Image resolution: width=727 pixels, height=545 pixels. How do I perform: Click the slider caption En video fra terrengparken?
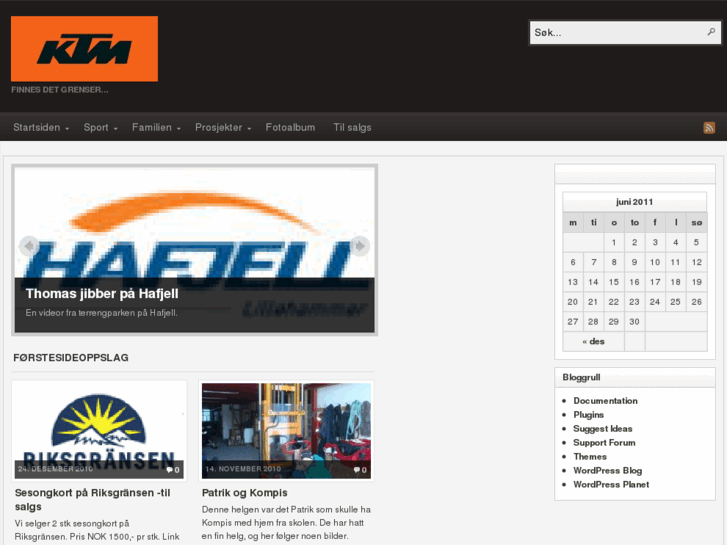coord(102,313)
